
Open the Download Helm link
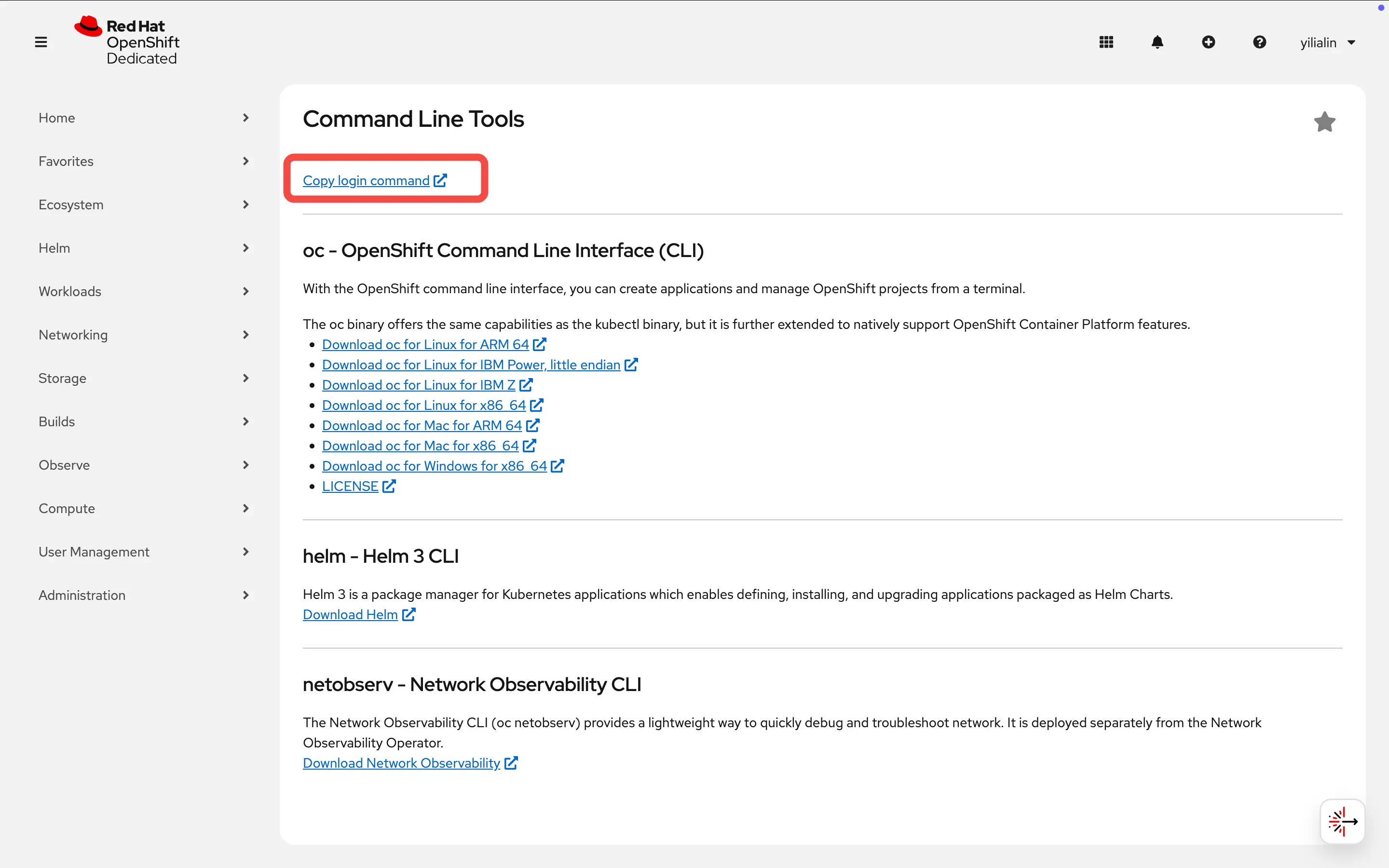350,614
